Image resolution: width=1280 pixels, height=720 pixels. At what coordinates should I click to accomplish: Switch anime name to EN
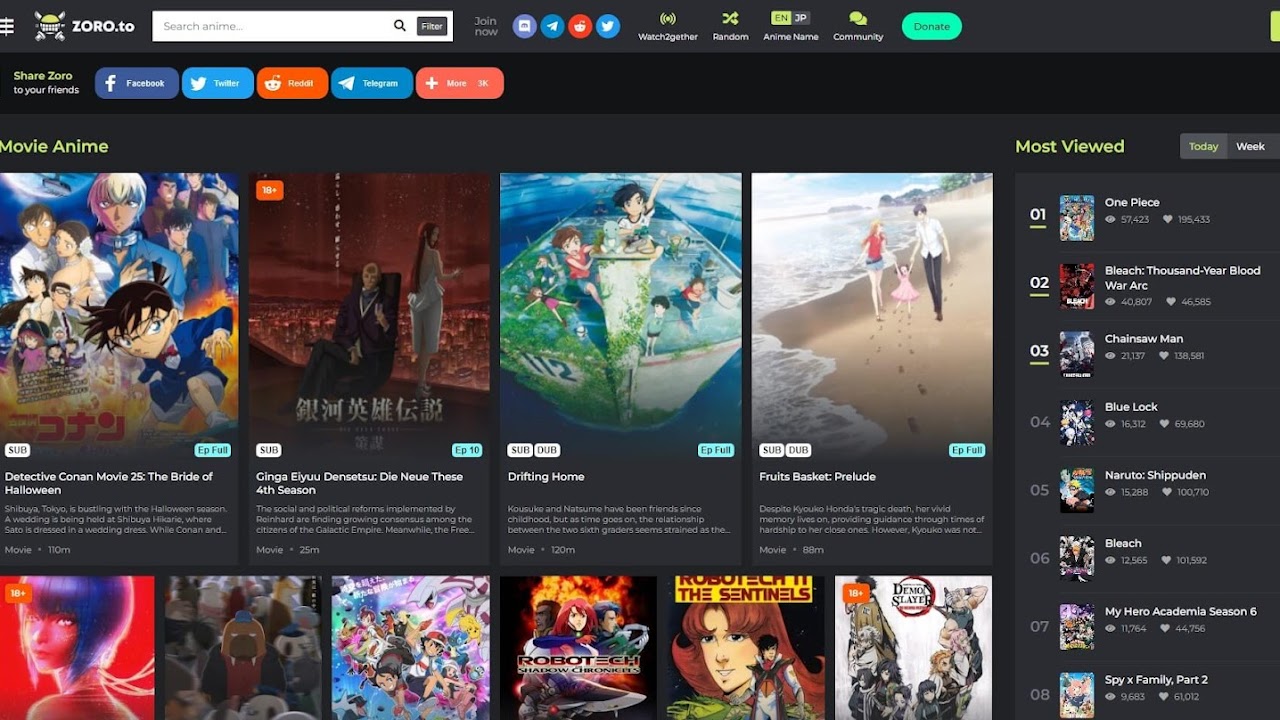point(781,18)
